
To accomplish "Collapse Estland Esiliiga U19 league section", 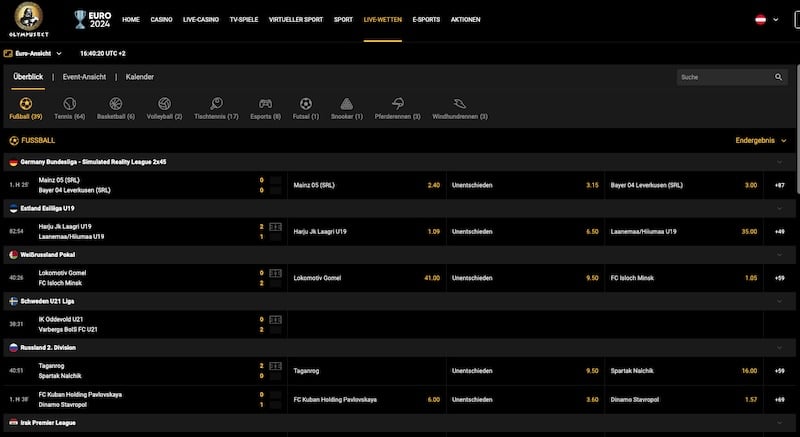I will (780, 209).
